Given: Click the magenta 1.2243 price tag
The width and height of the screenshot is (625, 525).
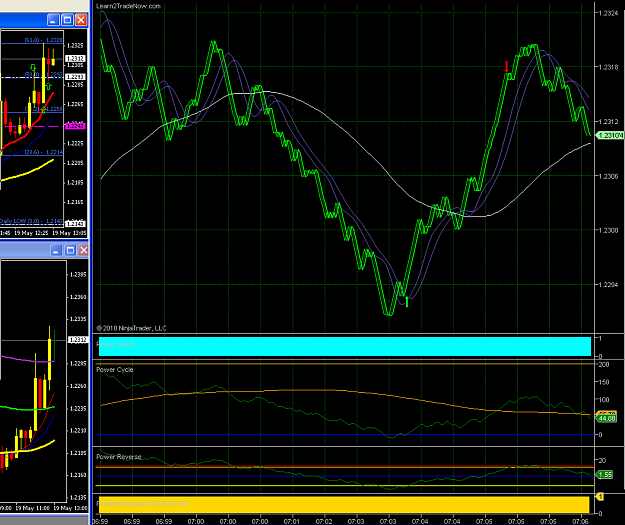Looking at the screenshot, I should click(75, 126).
